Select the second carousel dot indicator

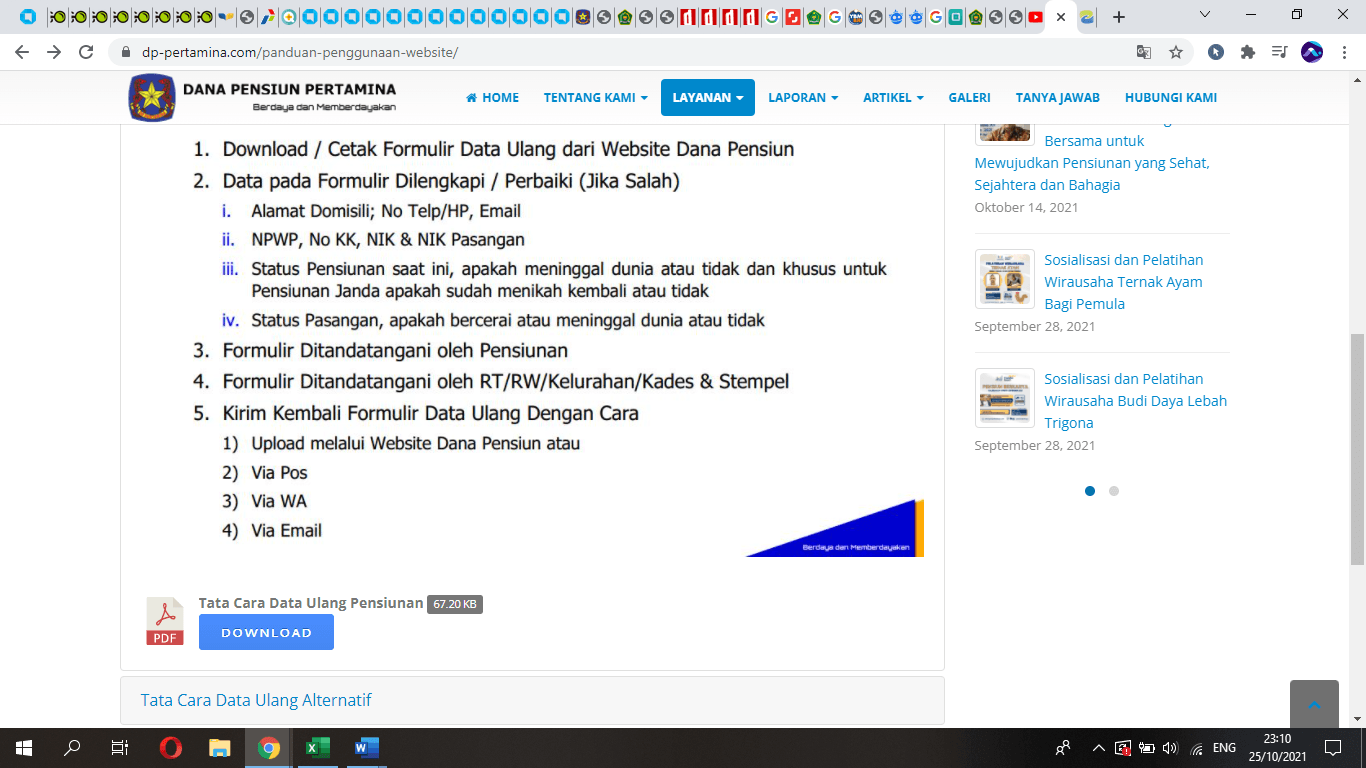[1114, 491]
